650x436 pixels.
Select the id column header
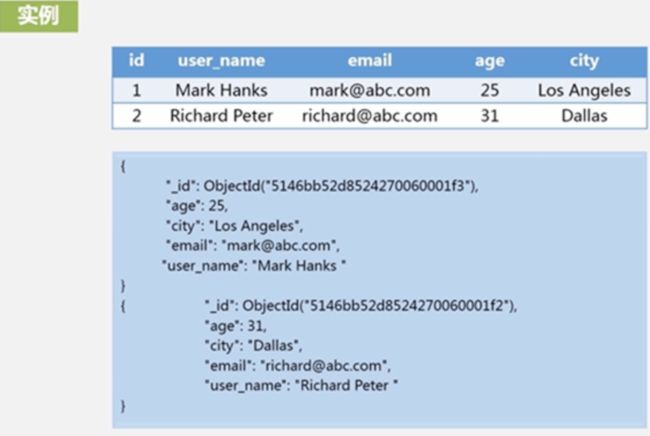click(136, 61)
